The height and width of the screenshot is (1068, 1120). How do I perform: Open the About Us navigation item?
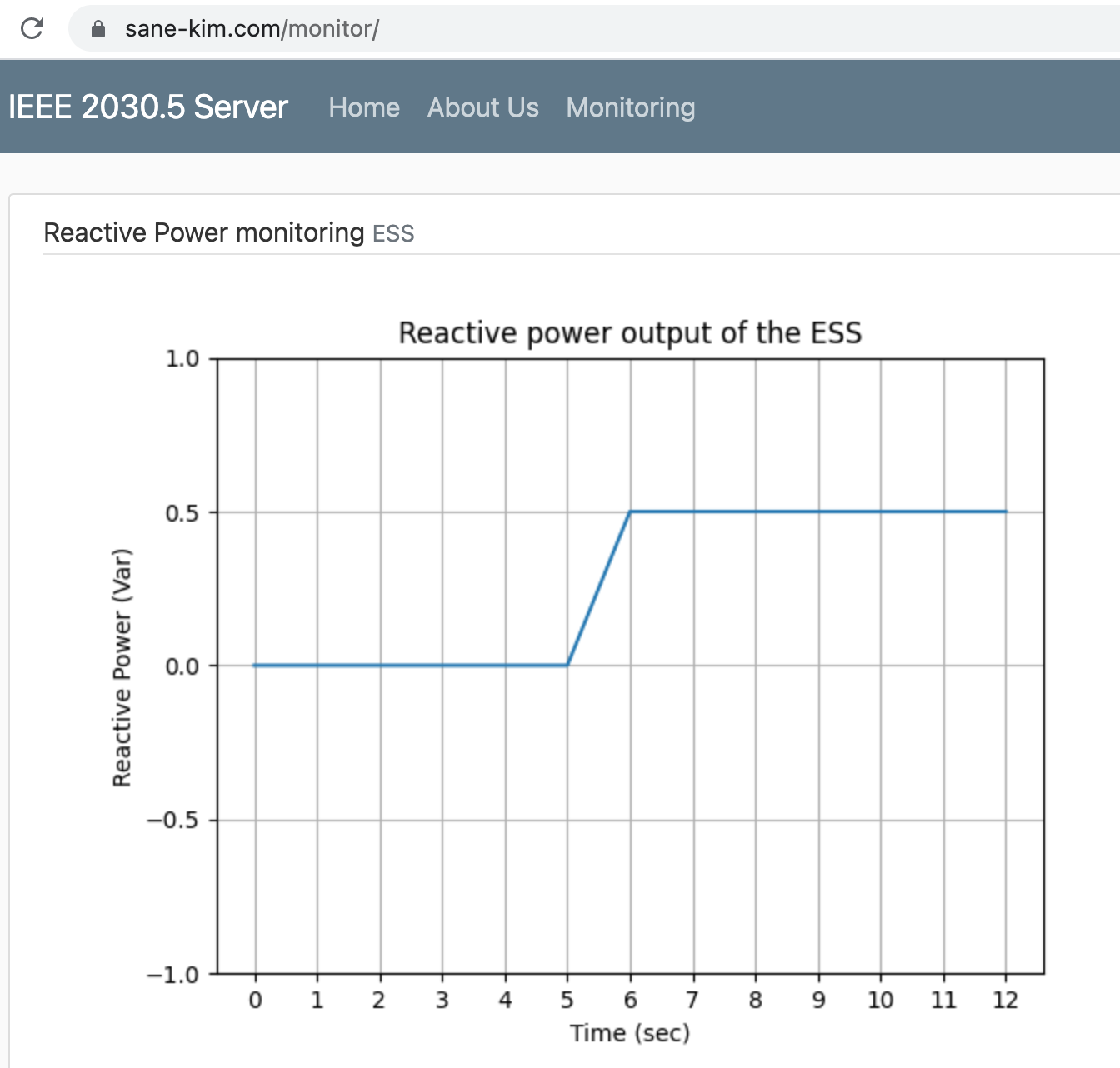click(x=483, y=107)
